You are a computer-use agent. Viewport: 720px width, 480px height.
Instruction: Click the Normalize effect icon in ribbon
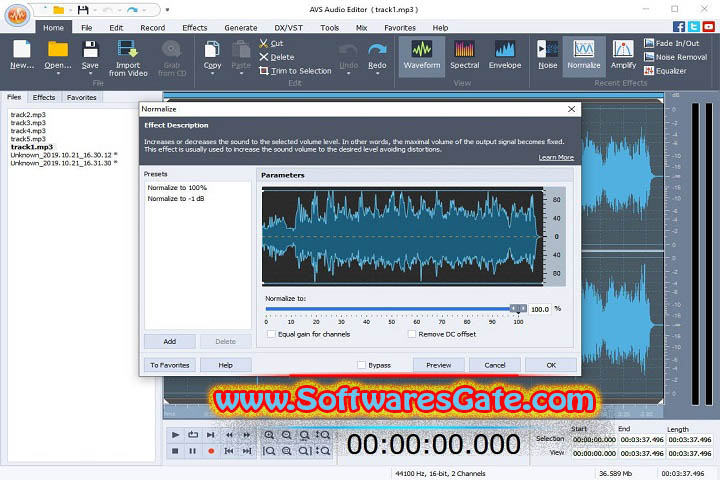(584, 49)
